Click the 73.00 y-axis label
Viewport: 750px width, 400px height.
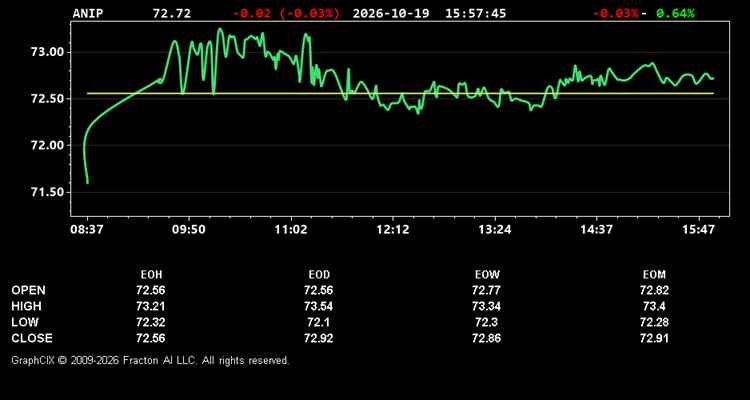coord(47,52)
